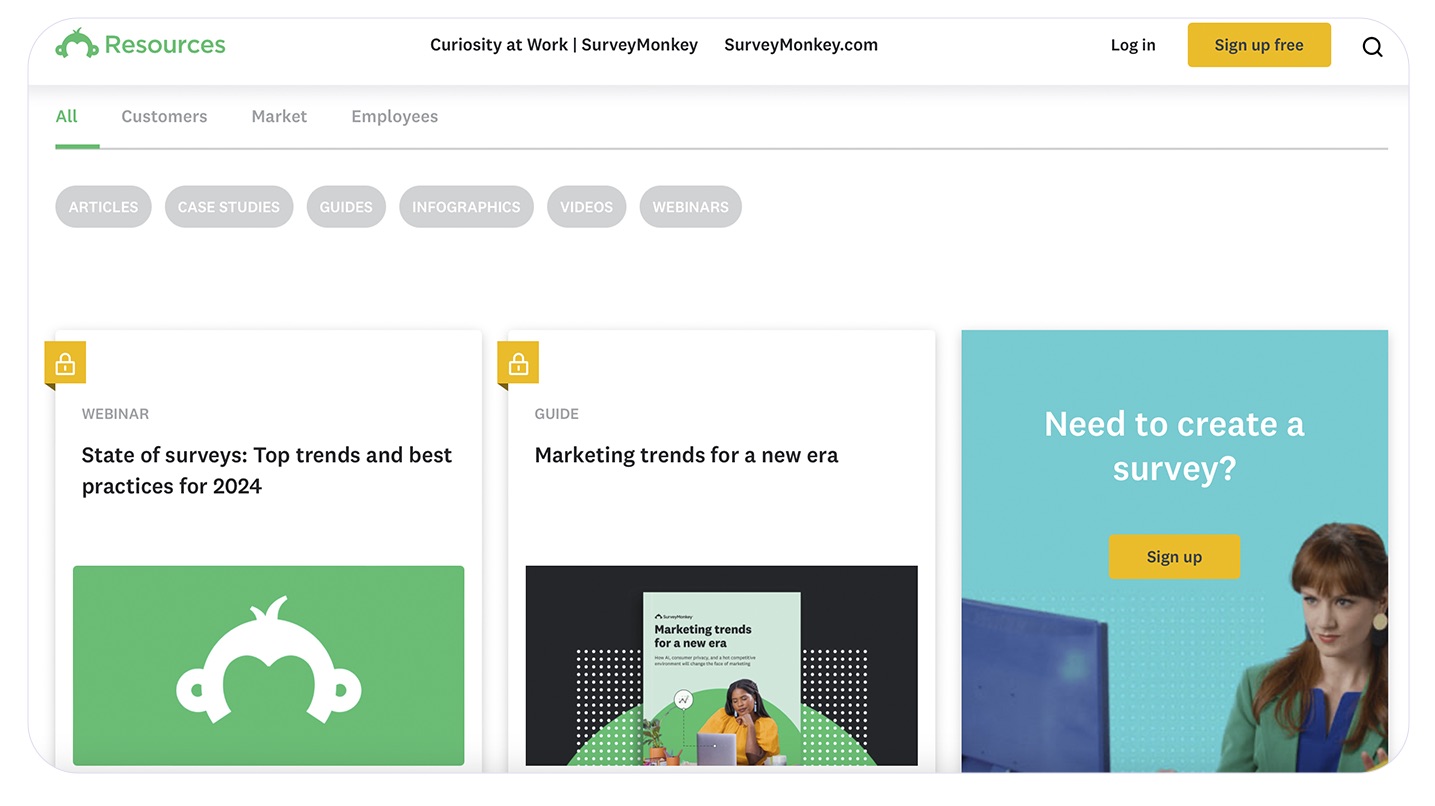
Task: Switch to the Customers tab
Action: click(164, 116)
